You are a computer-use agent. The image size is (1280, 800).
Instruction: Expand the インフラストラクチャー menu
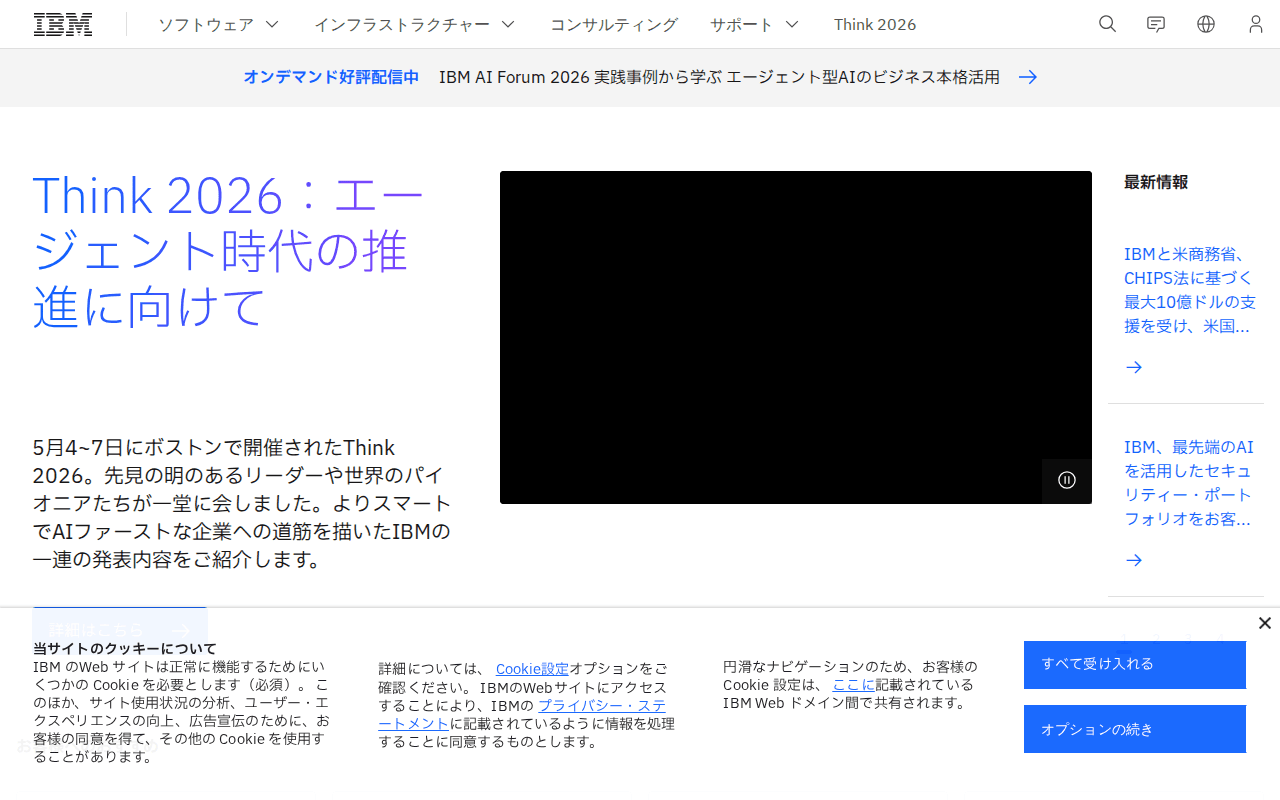[x=414, y=24]
